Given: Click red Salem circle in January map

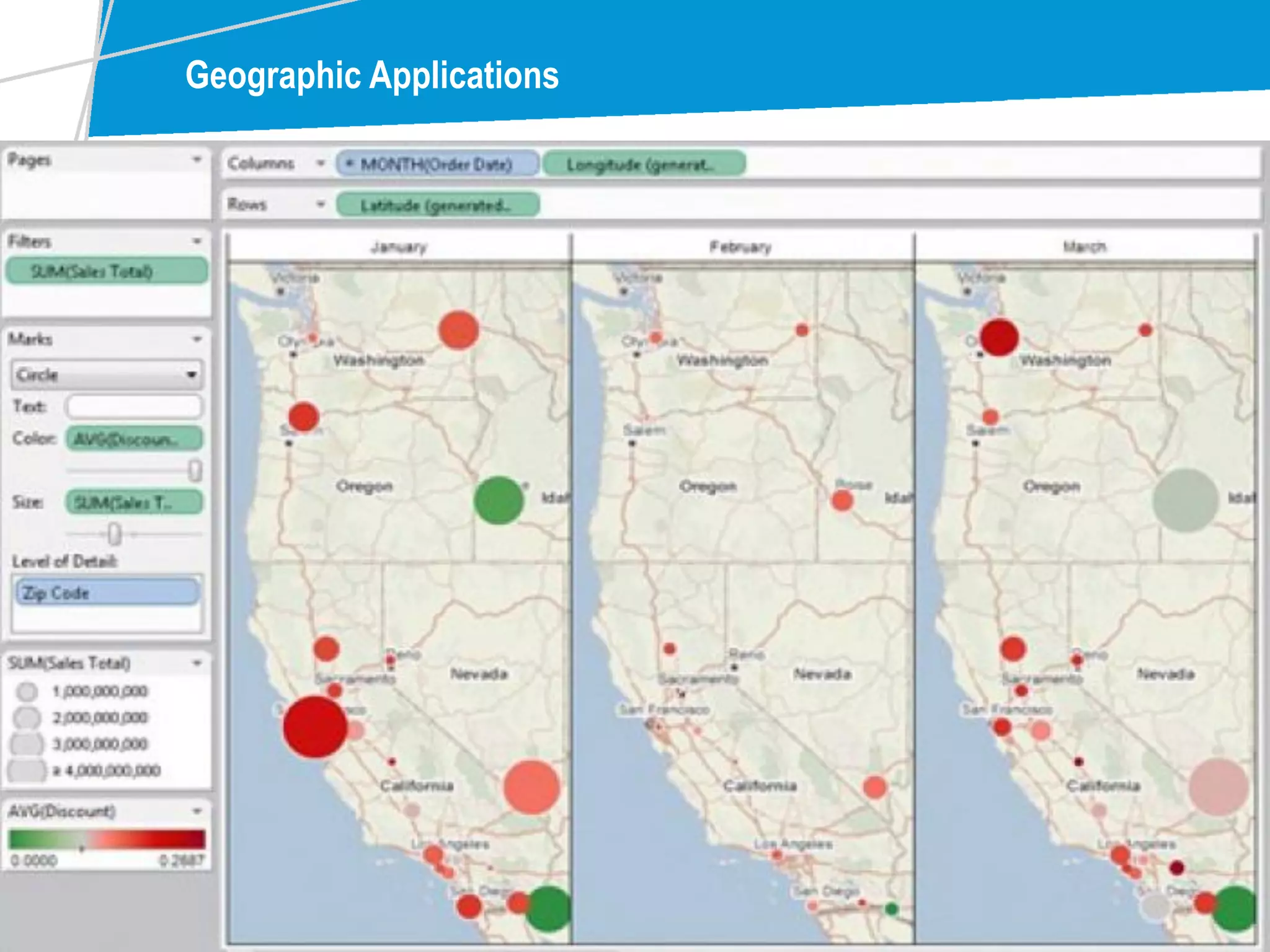Looking at the screenshot, I should (304, 416).
